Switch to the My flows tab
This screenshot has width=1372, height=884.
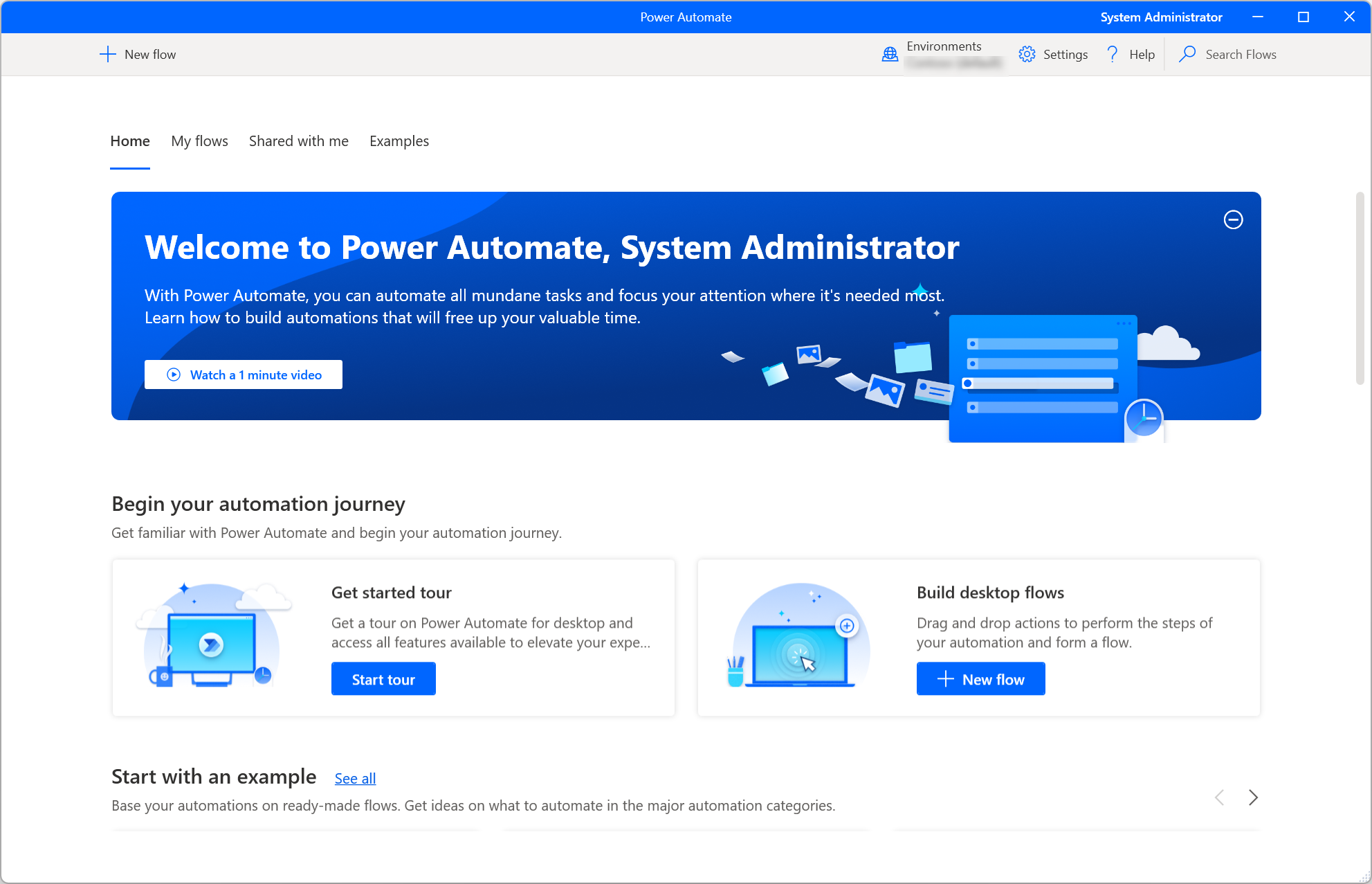coord(199,141)
